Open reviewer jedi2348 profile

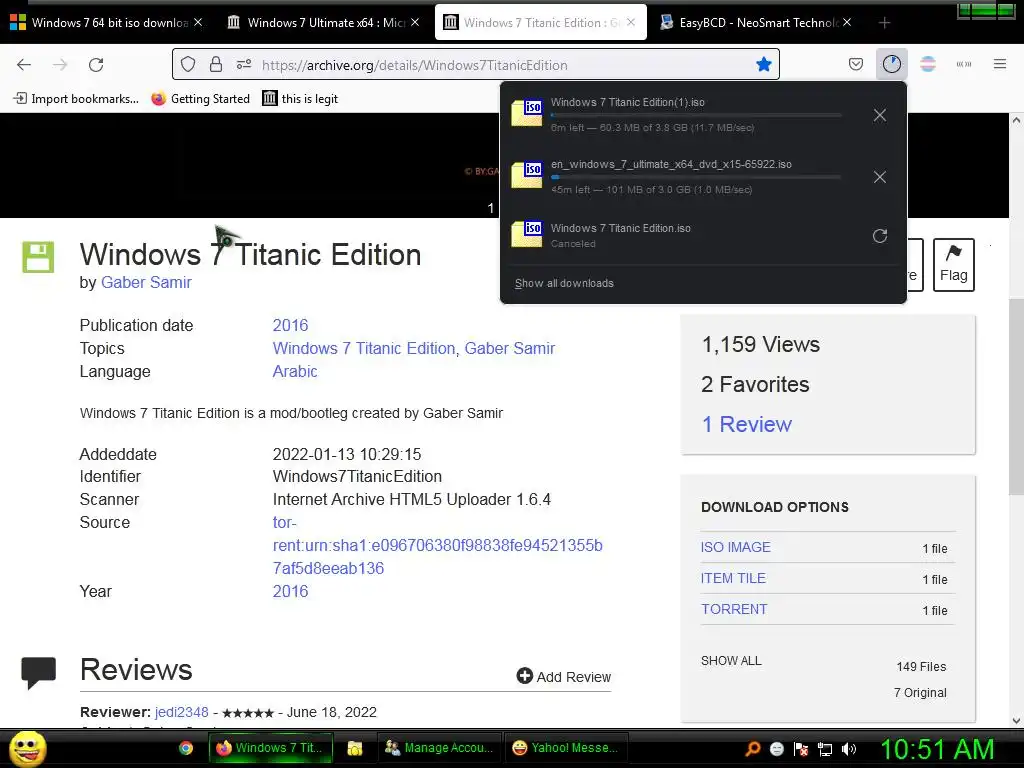(x=182, y=712)
